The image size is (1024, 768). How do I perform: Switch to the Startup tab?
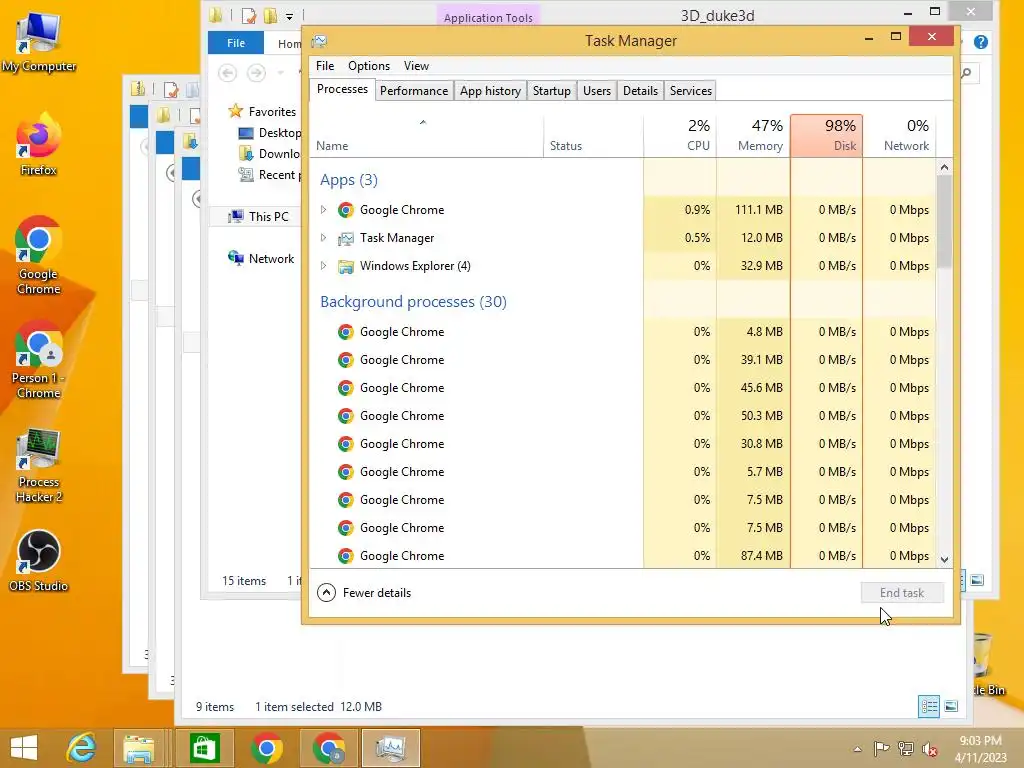tap(552, 91)
